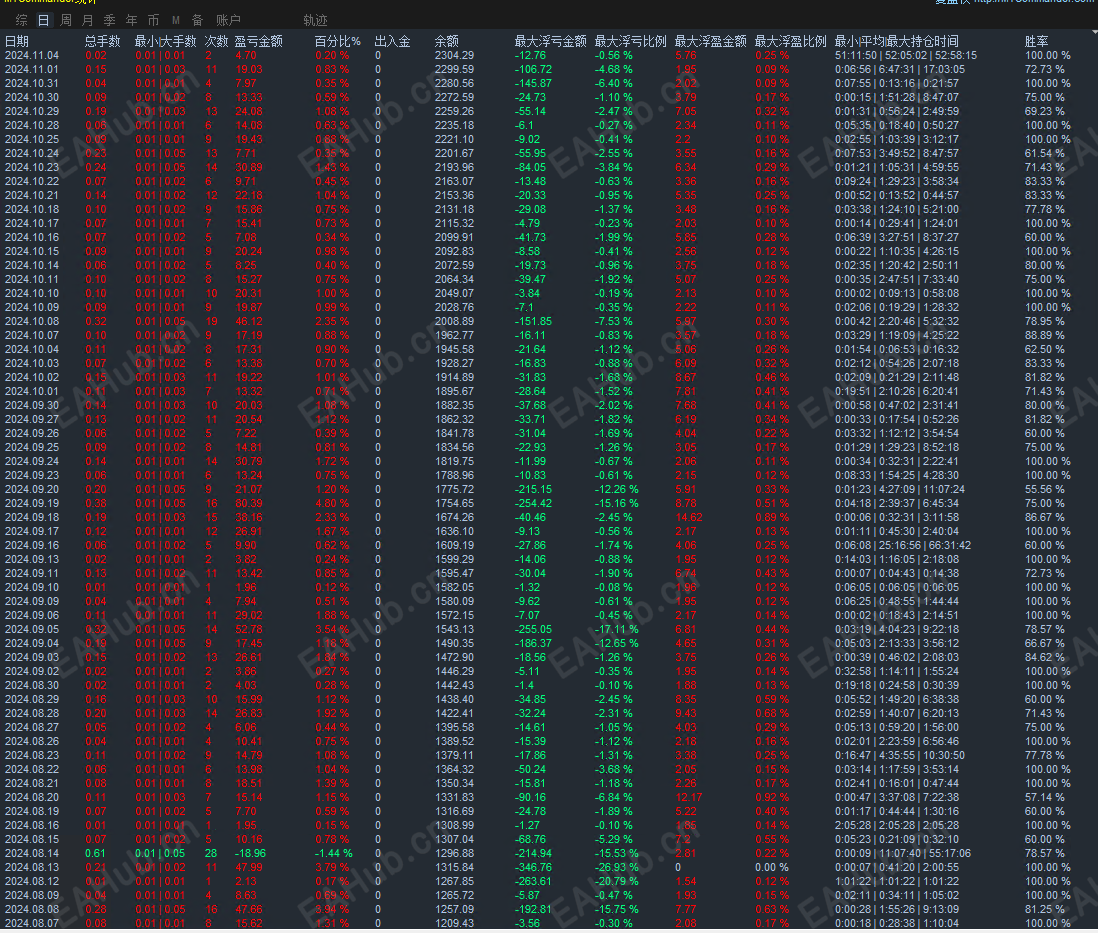
Task: Click the 最小|平均|最大持仓时间 column header
Action: (896, 41)
